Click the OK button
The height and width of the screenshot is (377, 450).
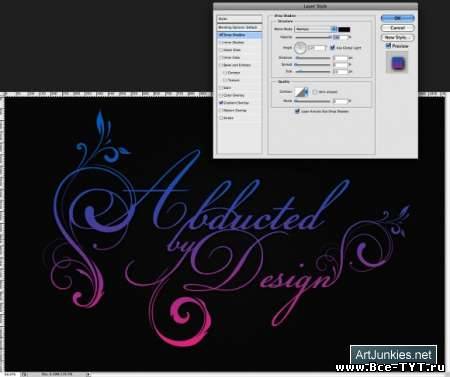click(x=397, y=18)
